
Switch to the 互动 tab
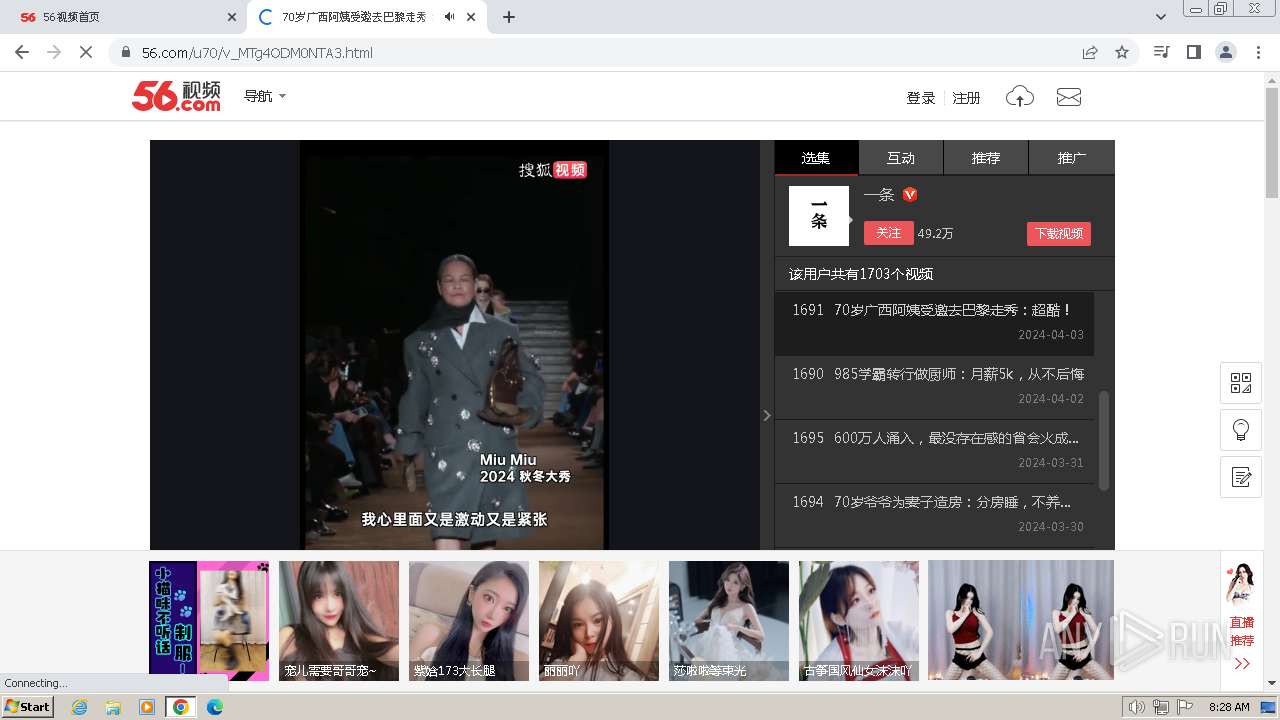pos(901,158)
